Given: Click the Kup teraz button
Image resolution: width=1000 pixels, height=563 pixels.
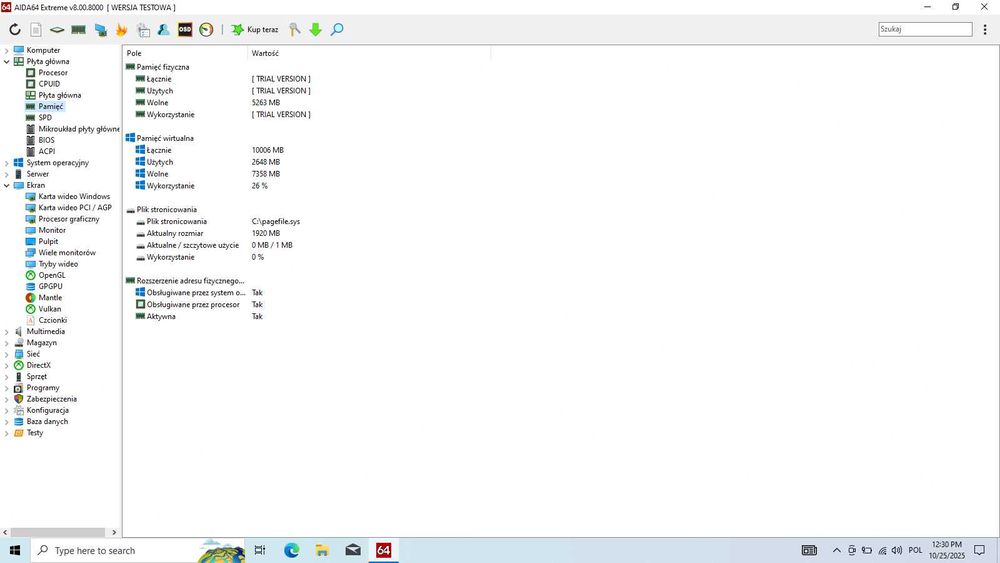Looking at the screenshot, I should tap(254, 29).
